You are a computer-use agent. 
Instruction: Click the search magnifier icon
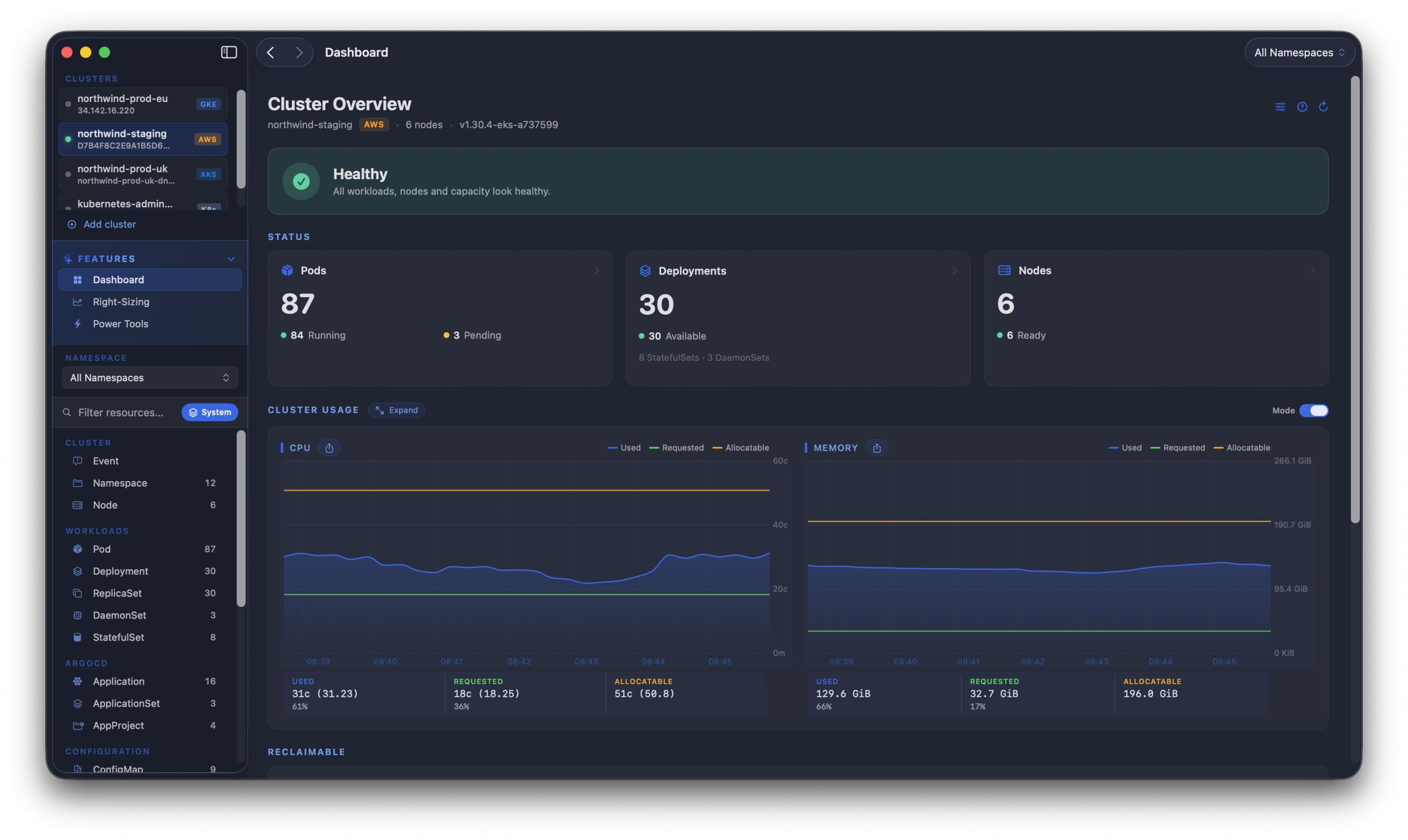(x=67, y=412)
